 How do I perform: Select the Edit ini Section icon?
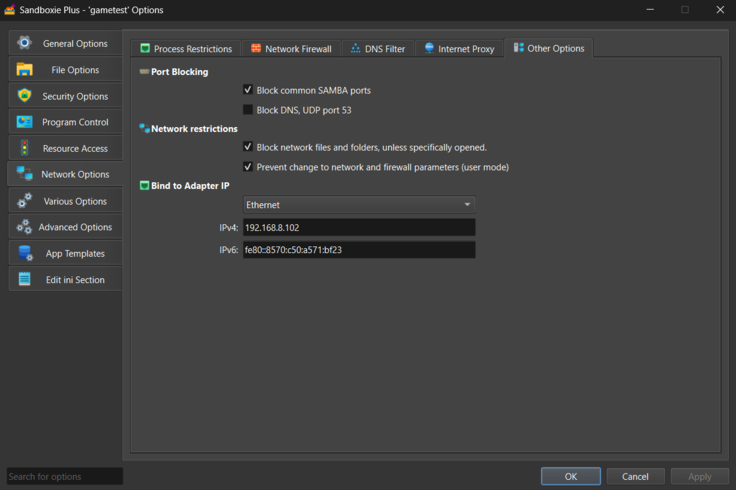click(25, 280)
